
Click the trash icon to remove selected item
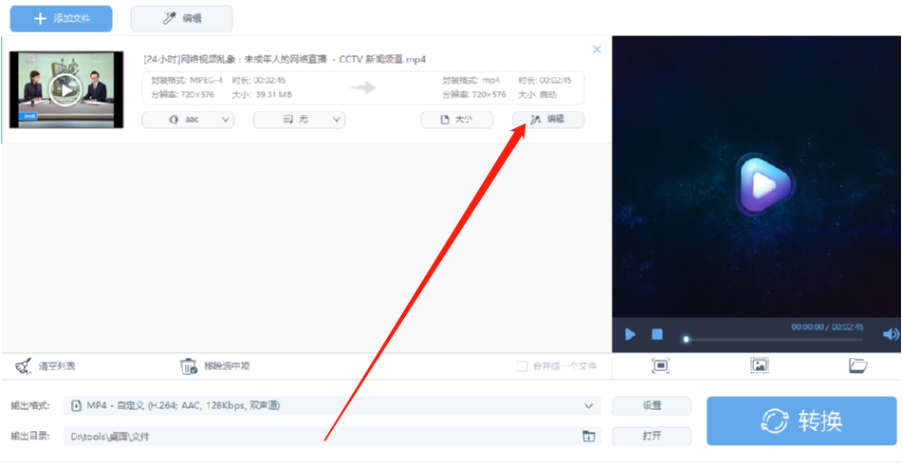point(189,366)
